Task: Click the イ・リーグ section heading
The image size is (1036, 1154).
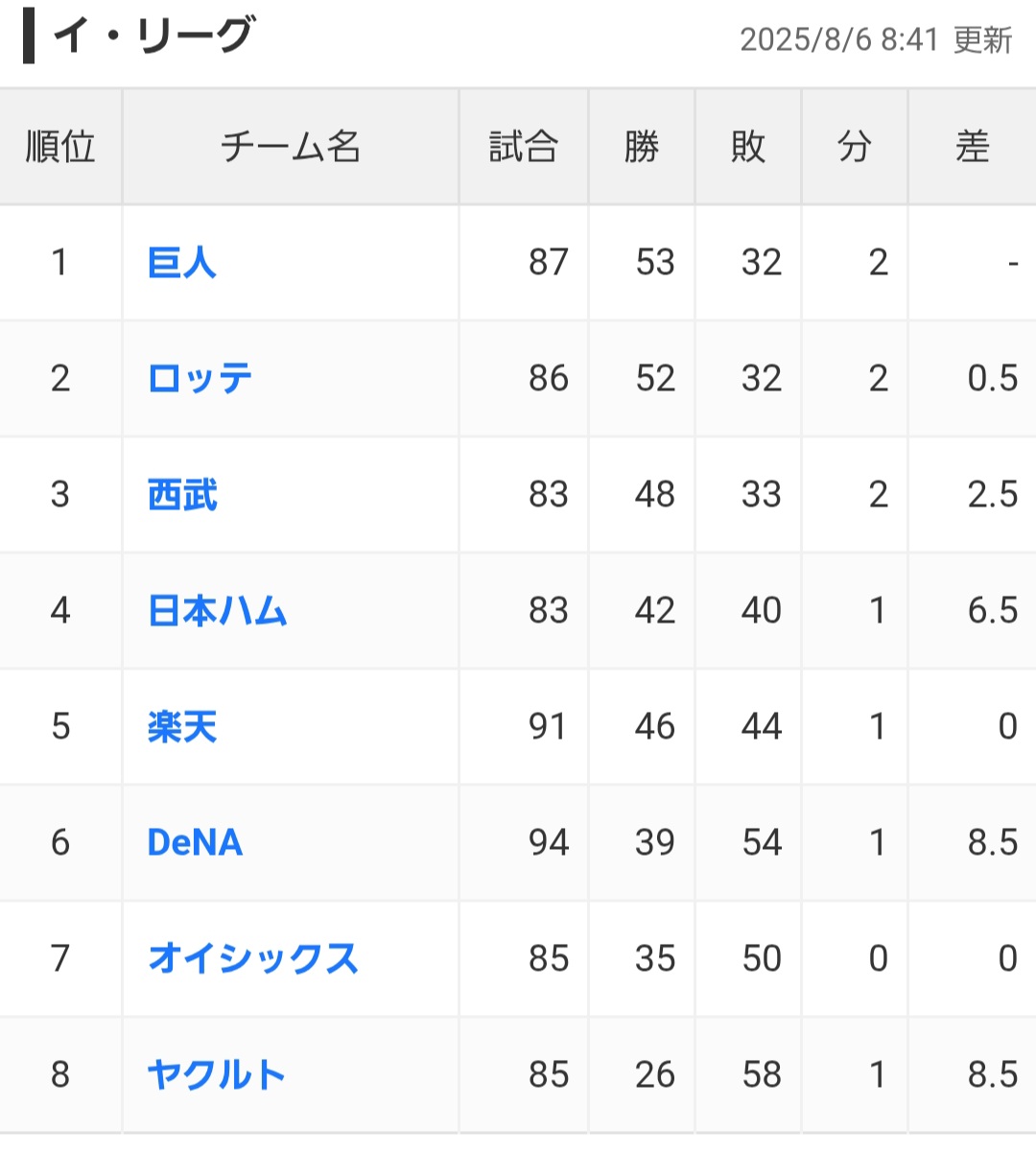Action: (153, 36)
